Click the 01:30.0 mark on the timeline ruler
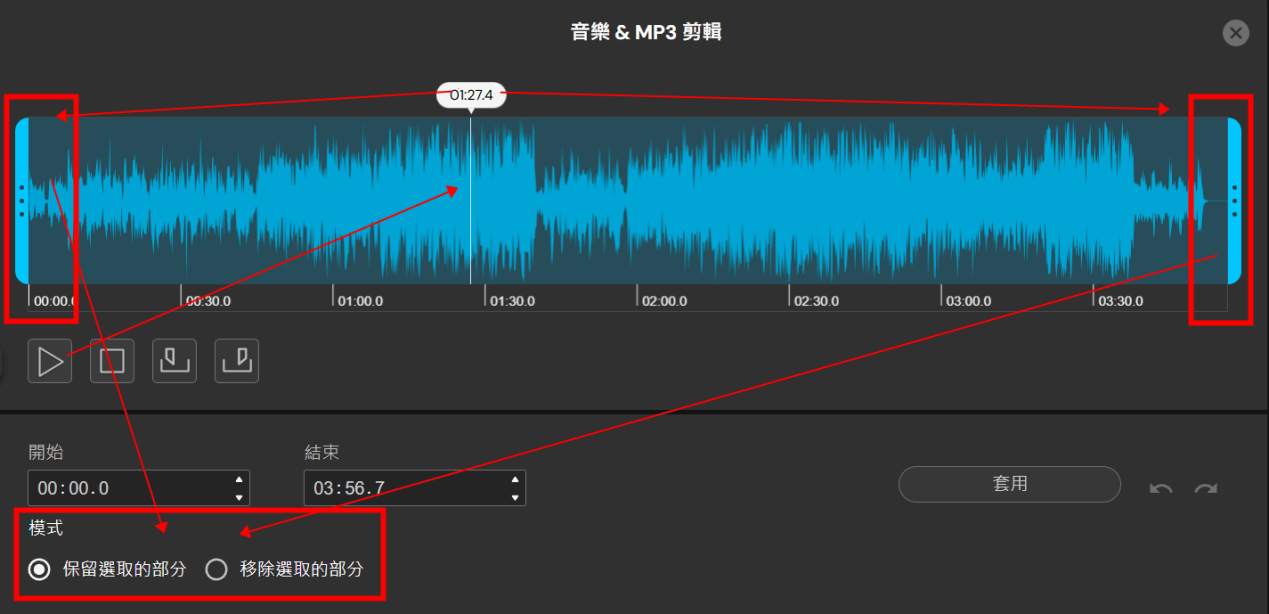The height and width of the screenshot is (614, 1269). pyautogui.click(x=512, y=300)
